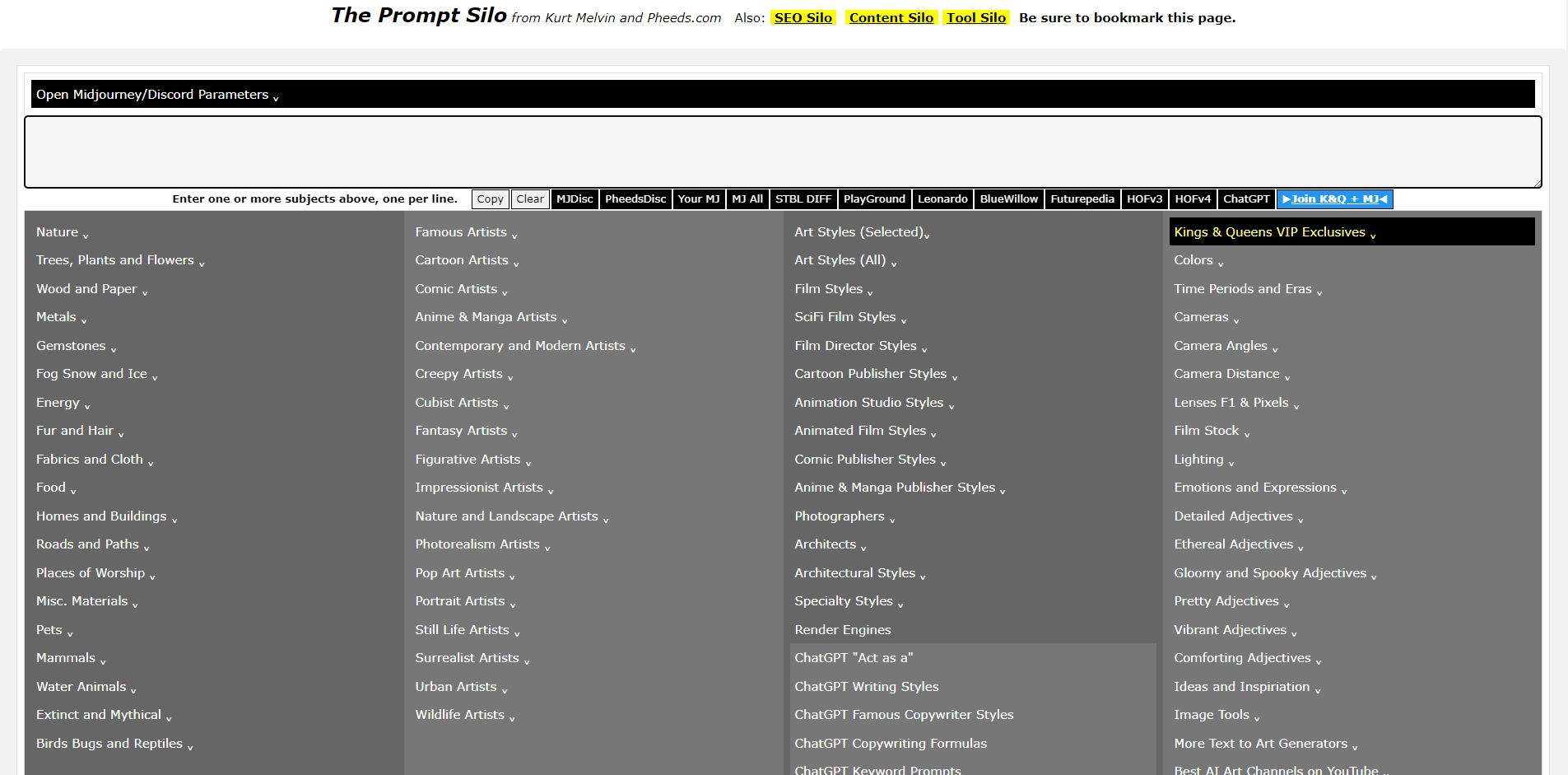Expand Open Midjourney/Discord Parameters bar
Screen dimensions: 1568x775
pos(157,95)
